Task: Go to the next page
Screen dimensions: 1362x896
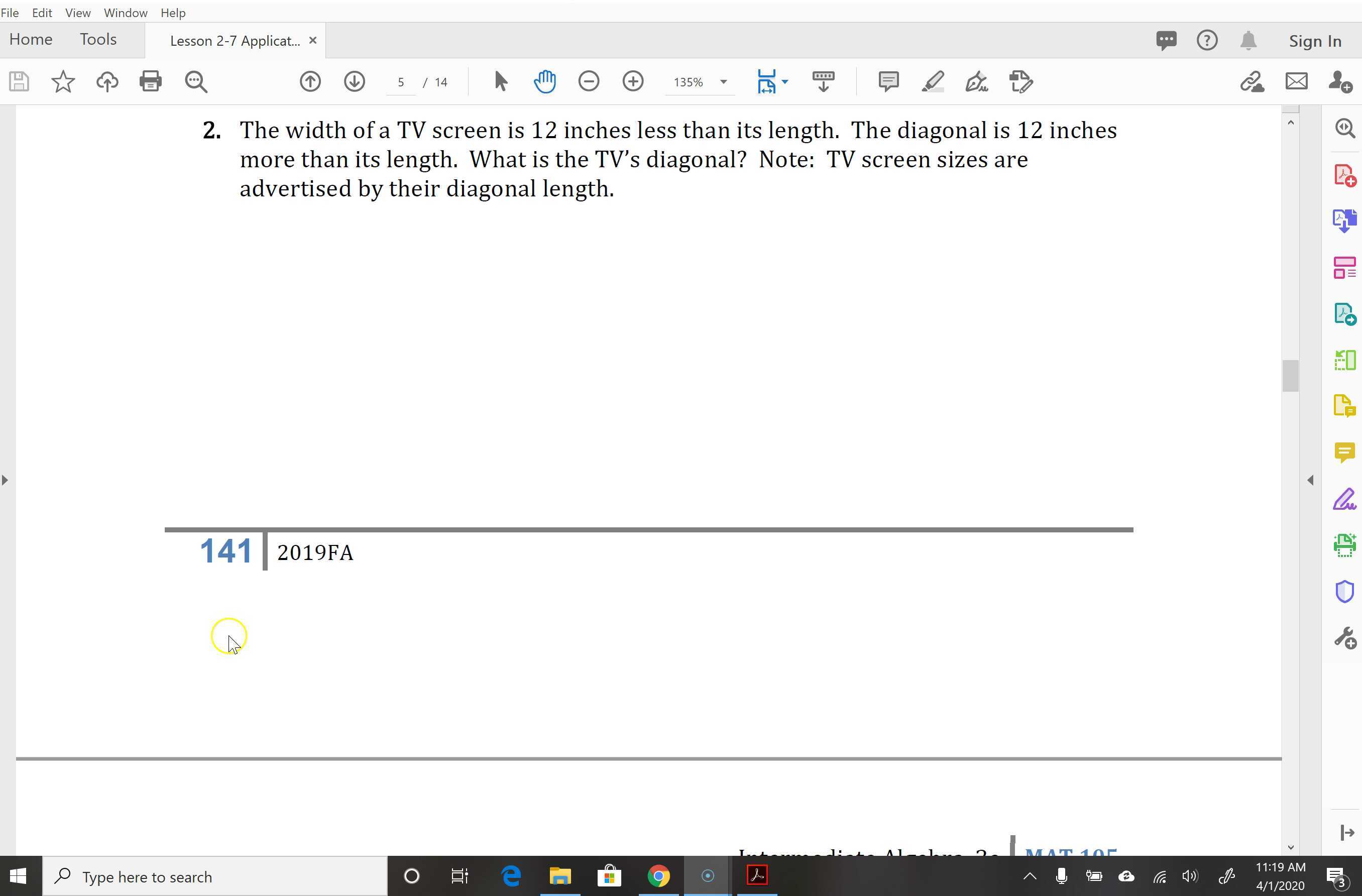Action: click(354, 81)
